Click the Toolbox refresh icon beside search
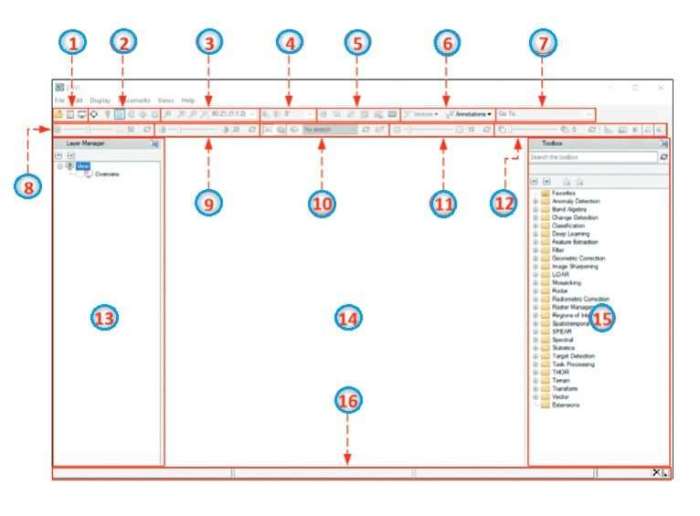 (664, 157)
